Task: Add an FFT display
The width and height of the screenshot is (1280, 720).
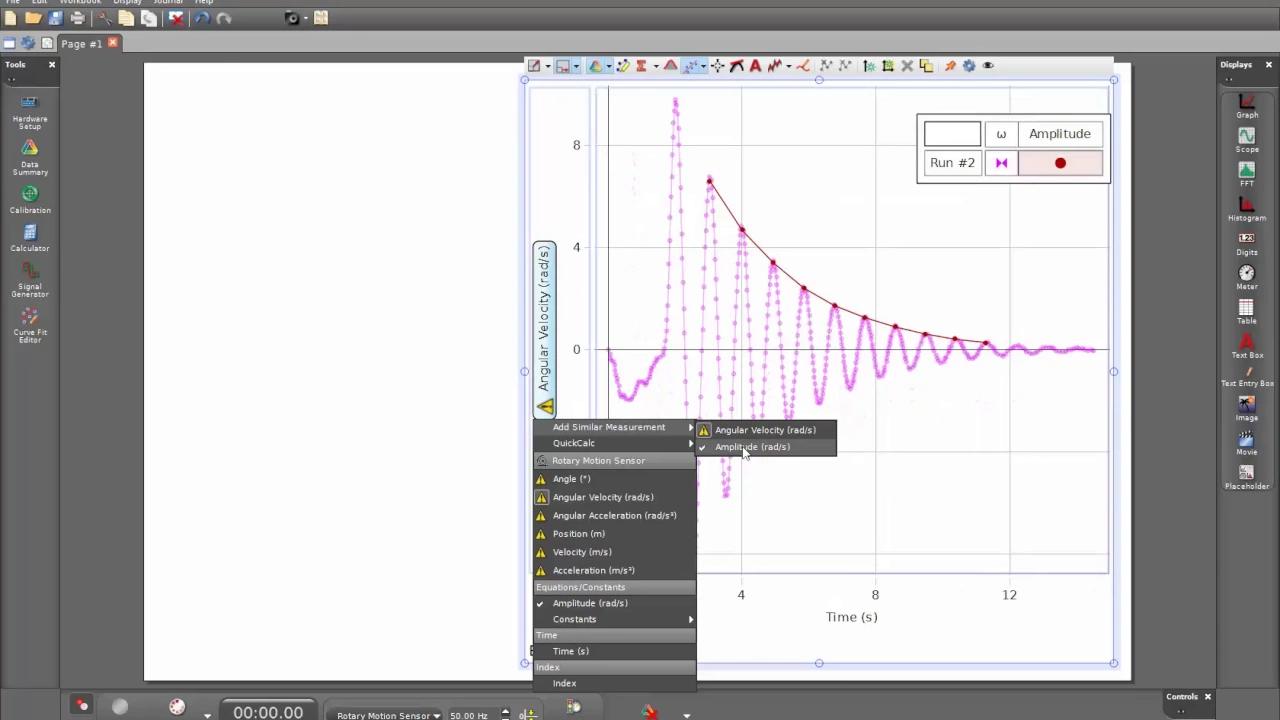Action: (1246, 174)
